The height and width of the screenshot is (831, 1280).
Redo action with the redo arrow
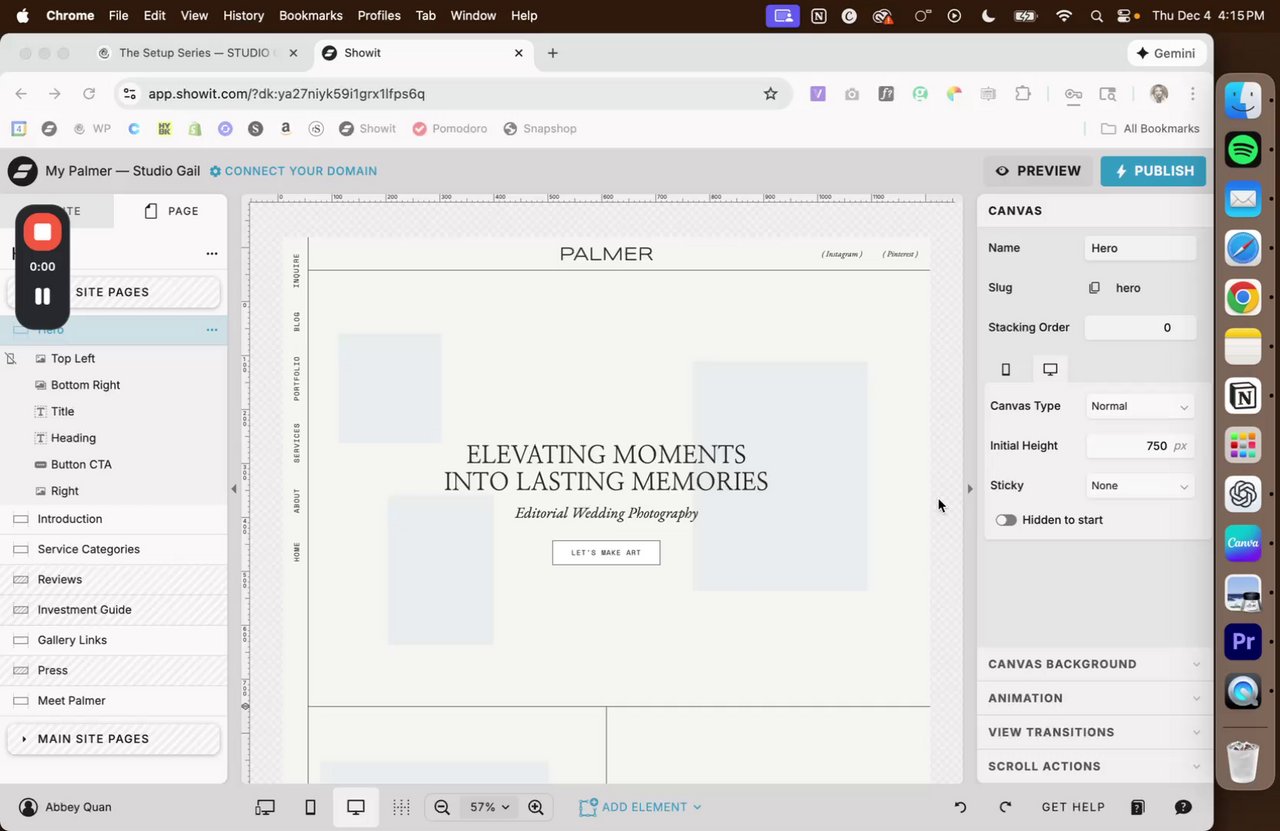[1005, 807]
